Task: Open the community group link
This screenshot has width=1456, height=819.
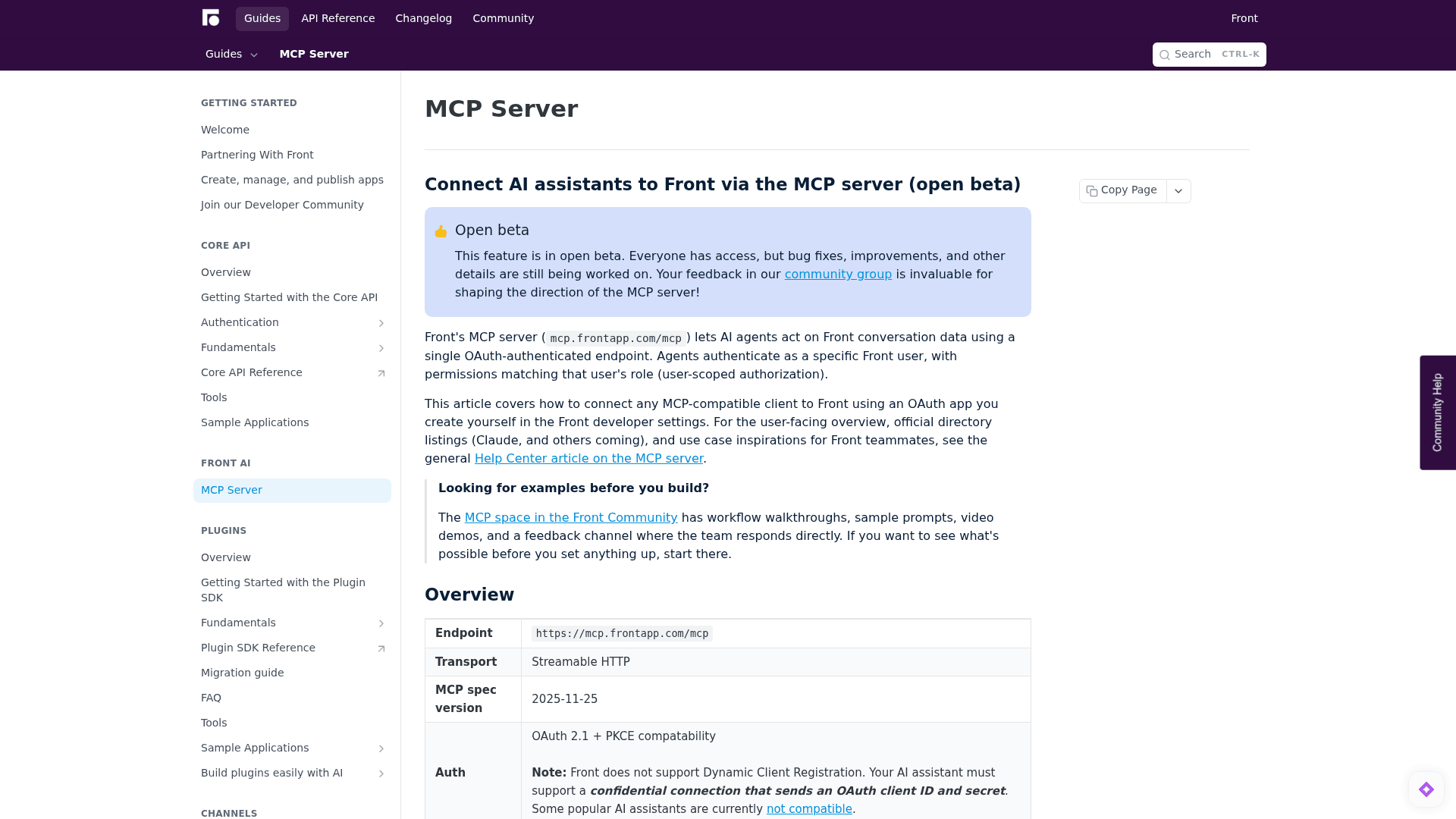Action: coord(838,275)
